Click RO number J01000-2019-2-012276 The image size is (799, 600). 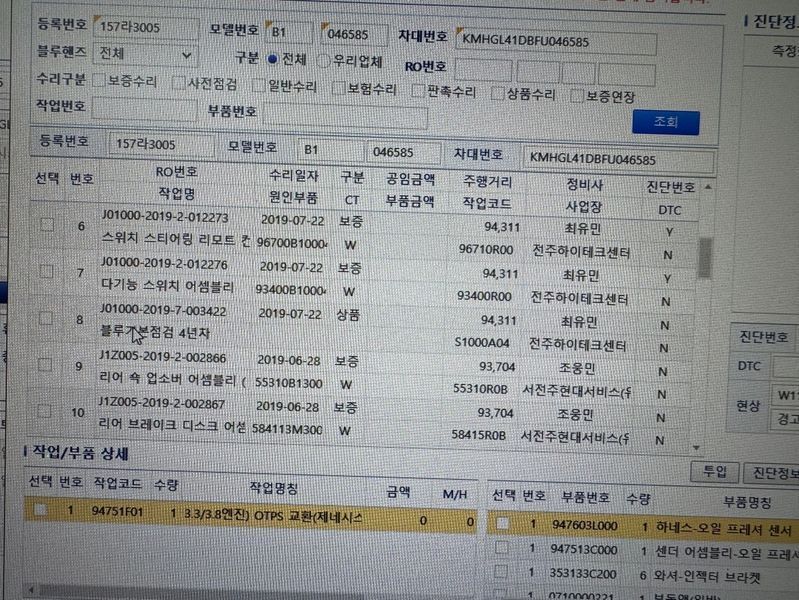(164, 264)
